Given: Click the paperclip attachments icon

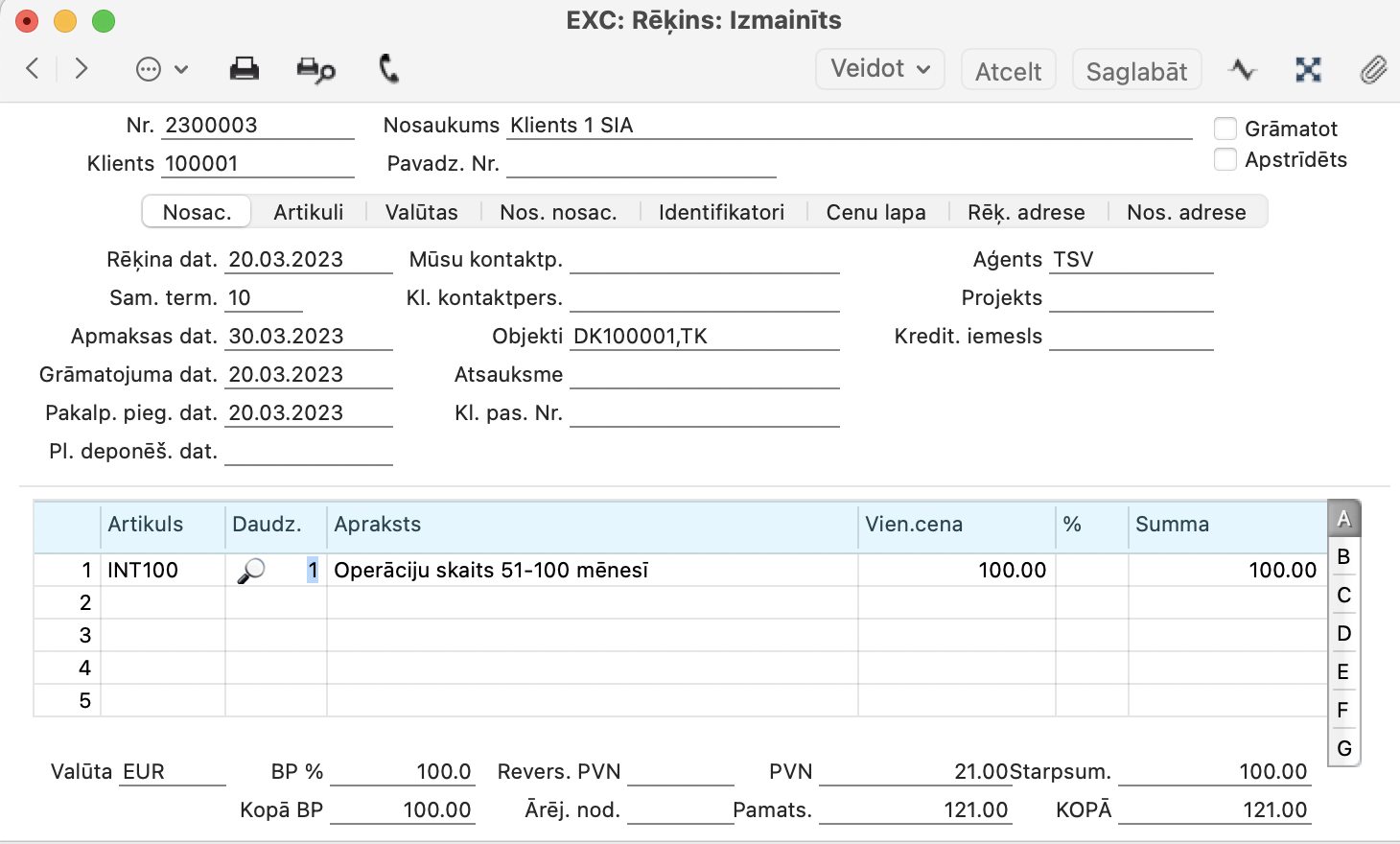Looking at the screenshot, I should (x=1373, y=70).
